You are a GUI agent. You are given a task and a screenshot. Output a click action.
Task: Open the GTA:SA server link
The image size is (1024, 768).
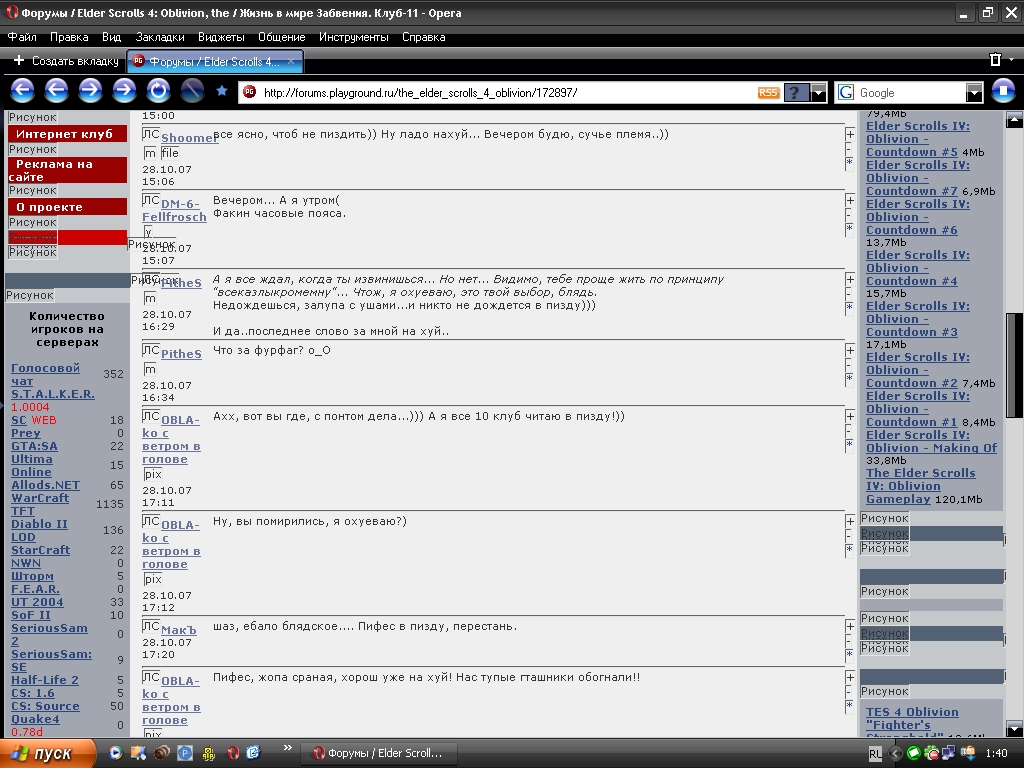coord(35,446)
